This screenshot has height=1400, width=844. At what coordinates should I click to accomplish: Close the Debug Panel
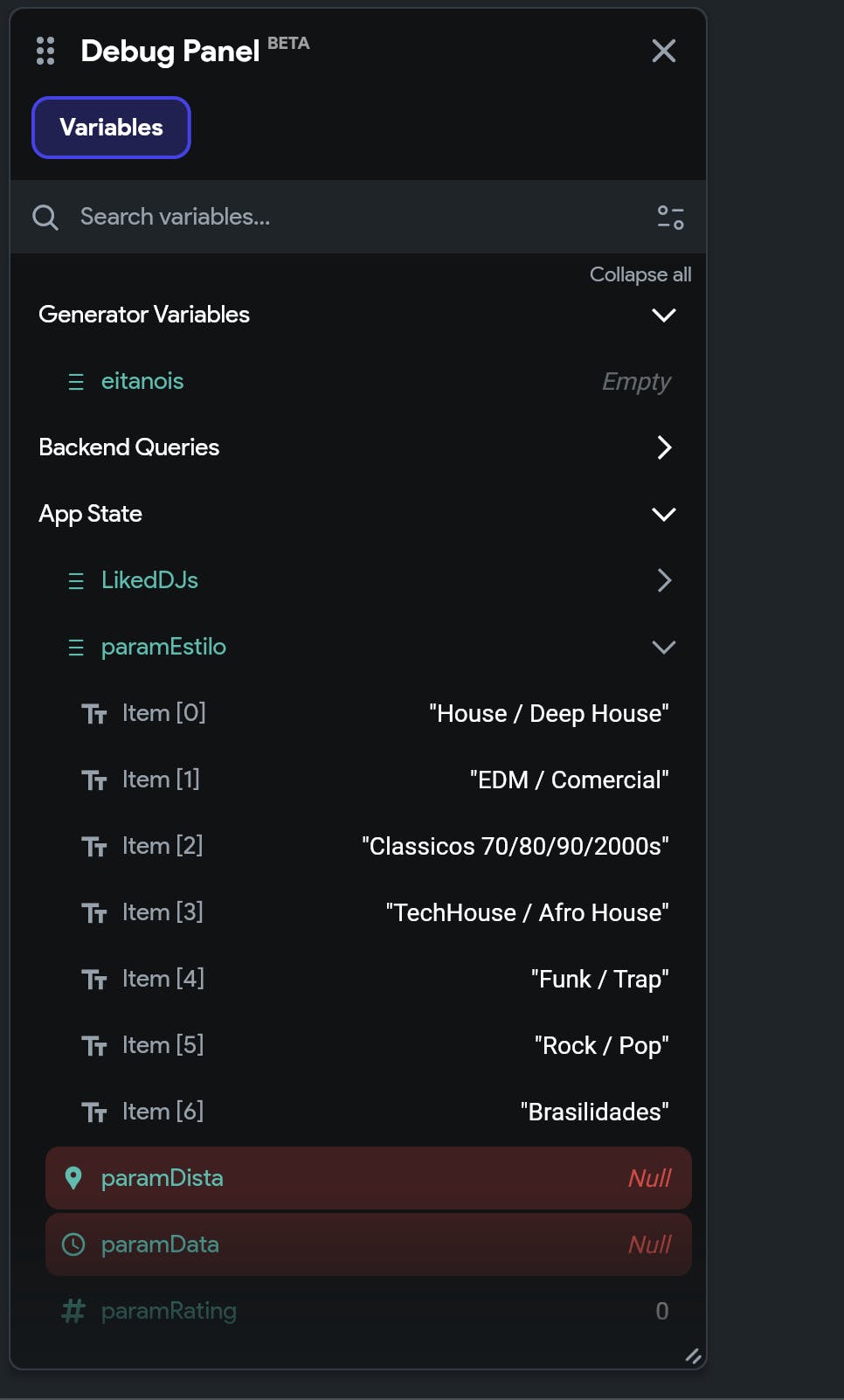pyautogui.click(x=664, y=51)
